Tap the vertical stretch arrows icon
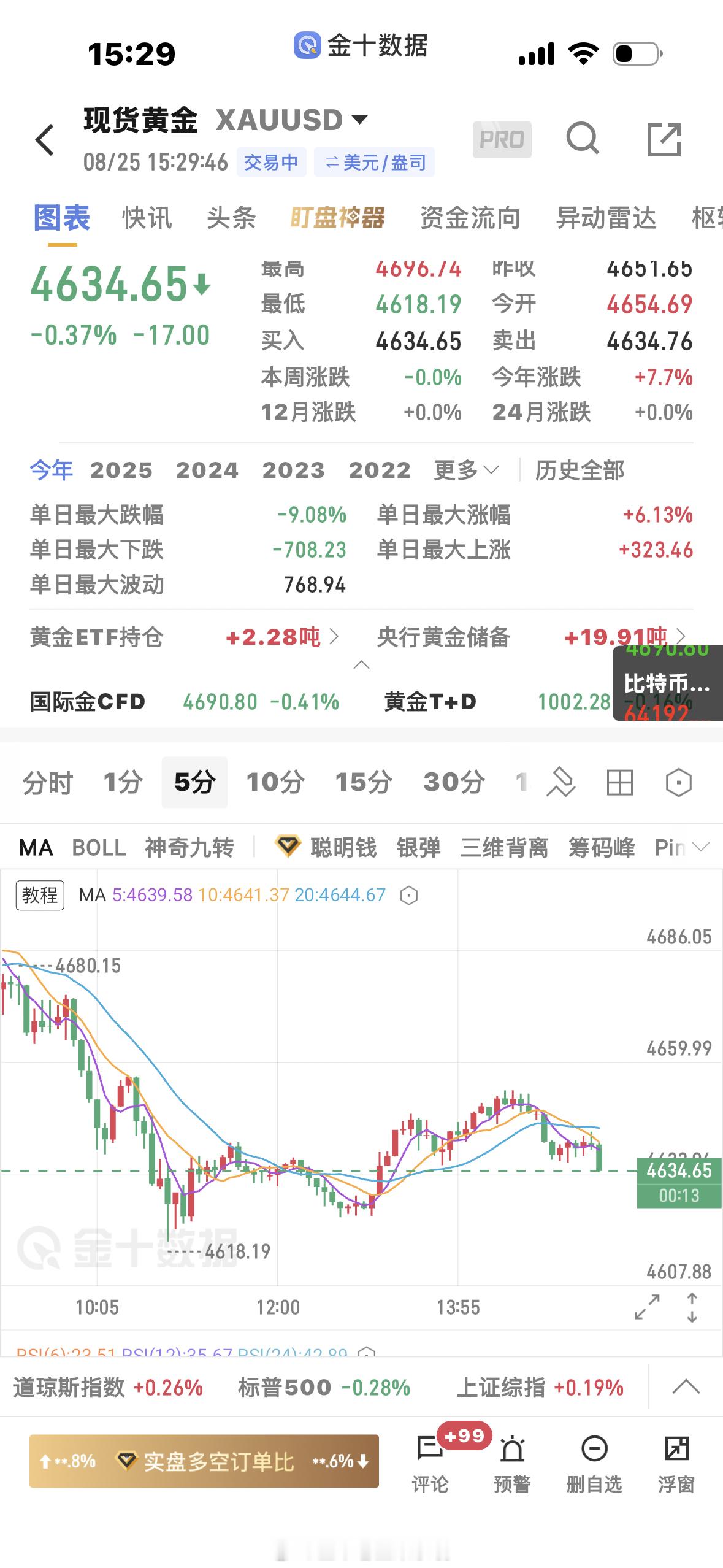Viewport: 723px width, 1568px height. (x=692, y=1307)
